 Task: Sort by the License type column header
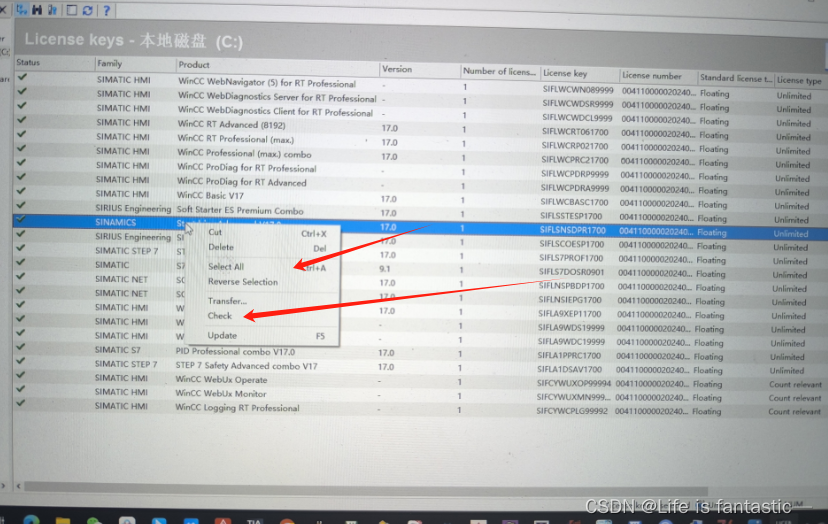click(x=799, y=80)
